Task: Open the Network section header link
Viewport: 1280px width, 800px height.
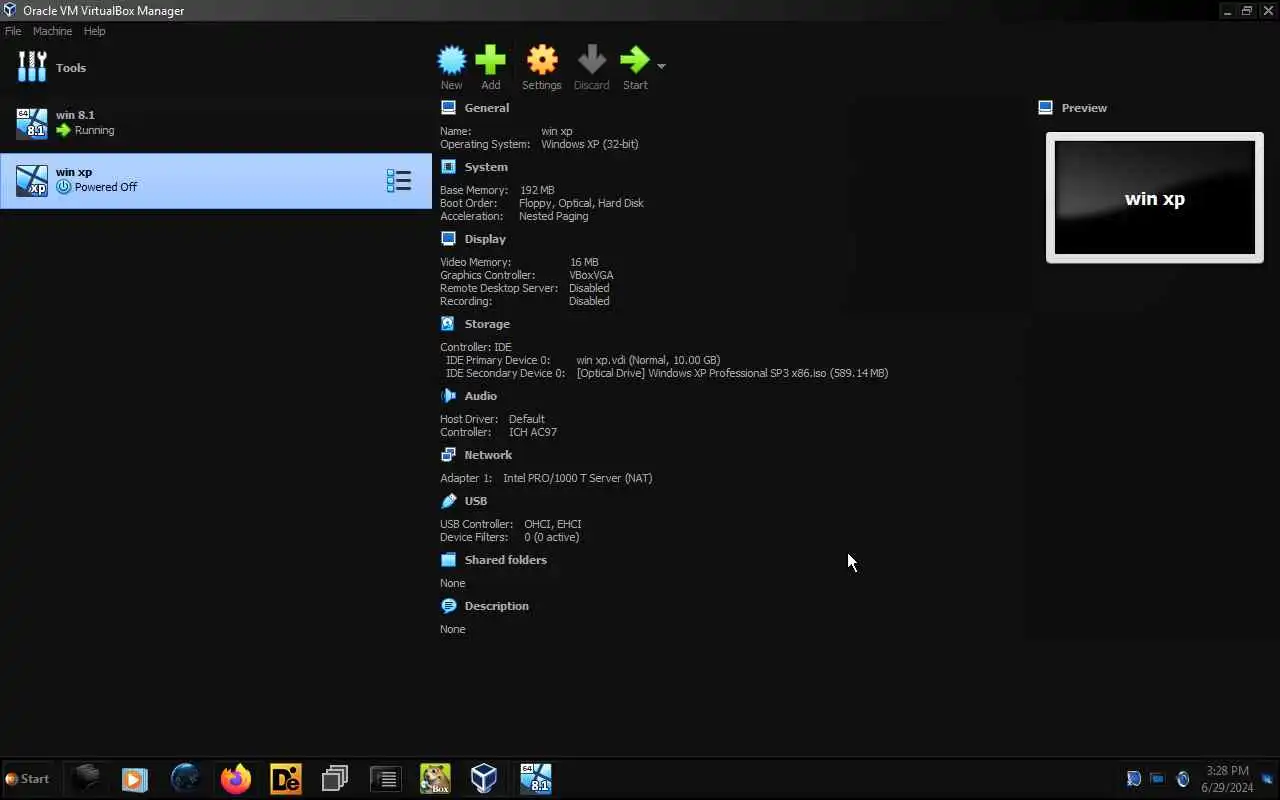Action: coord(488,455)
